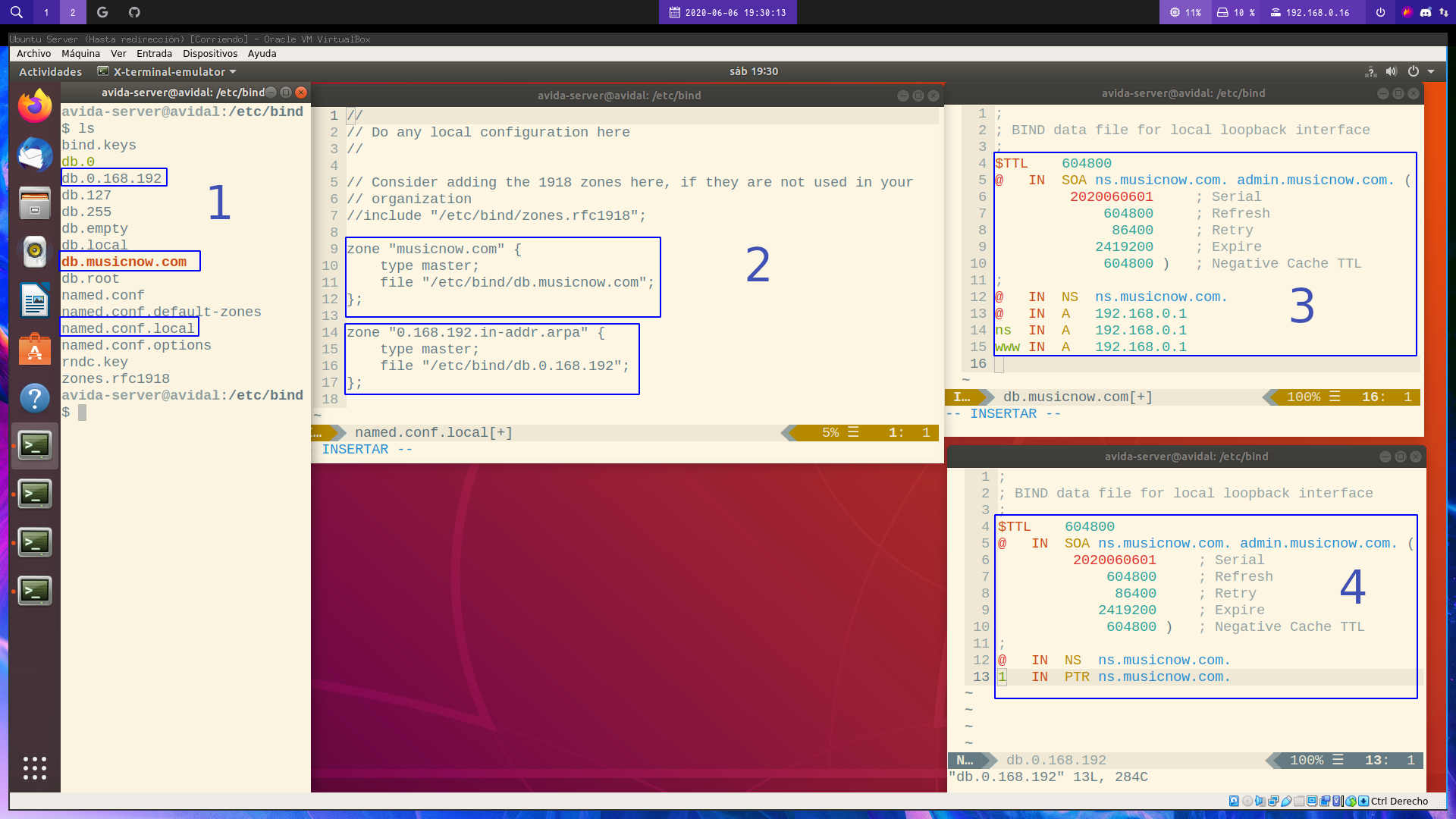Click the VirtualBox keyboard capture arrow icon

point(1363,801)
